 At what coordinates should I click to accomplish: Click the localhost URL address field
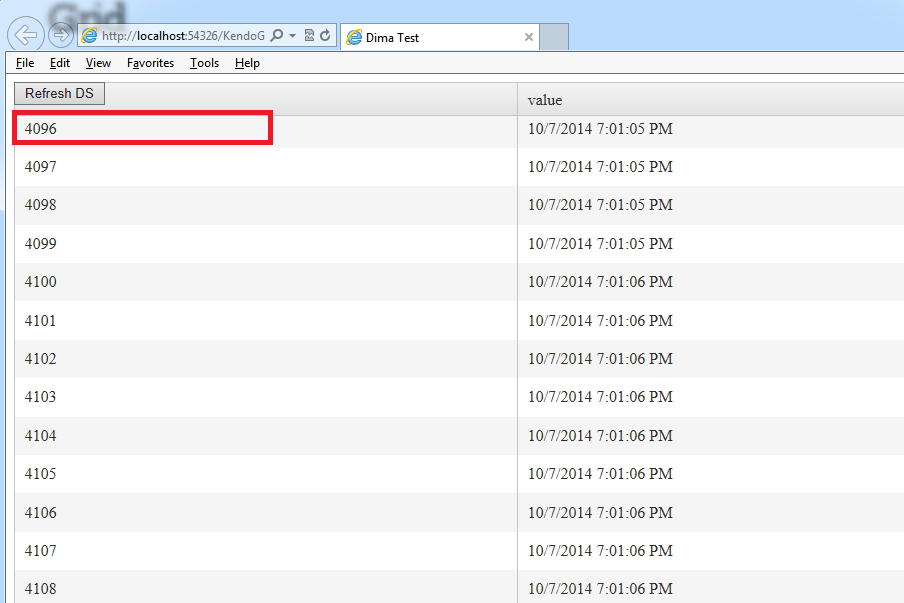[x=183, y=36]
